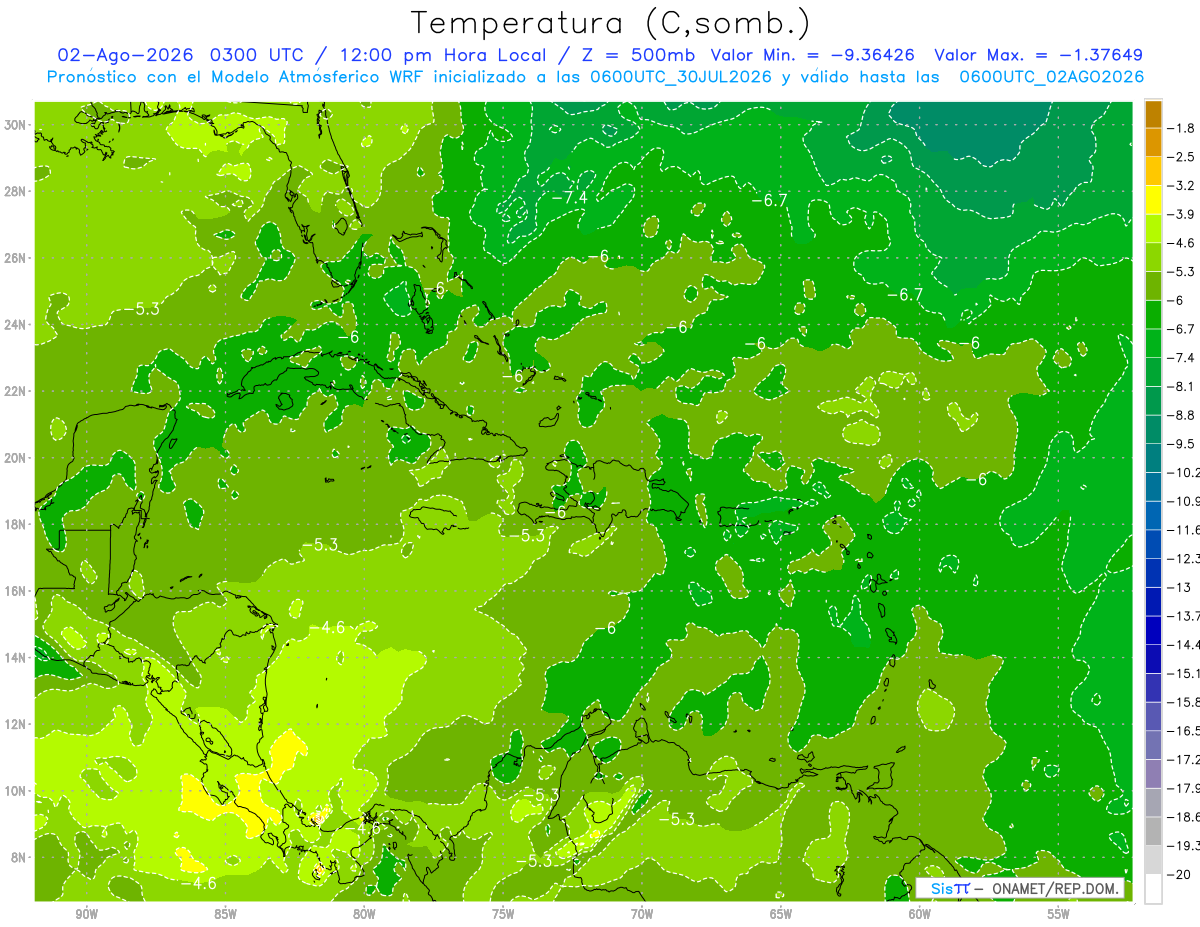This screenshot has width=1200, height=927.
Task: Click the teal legend swatch between -9.5 and -10.2
Action: [x=1153, y=458]
